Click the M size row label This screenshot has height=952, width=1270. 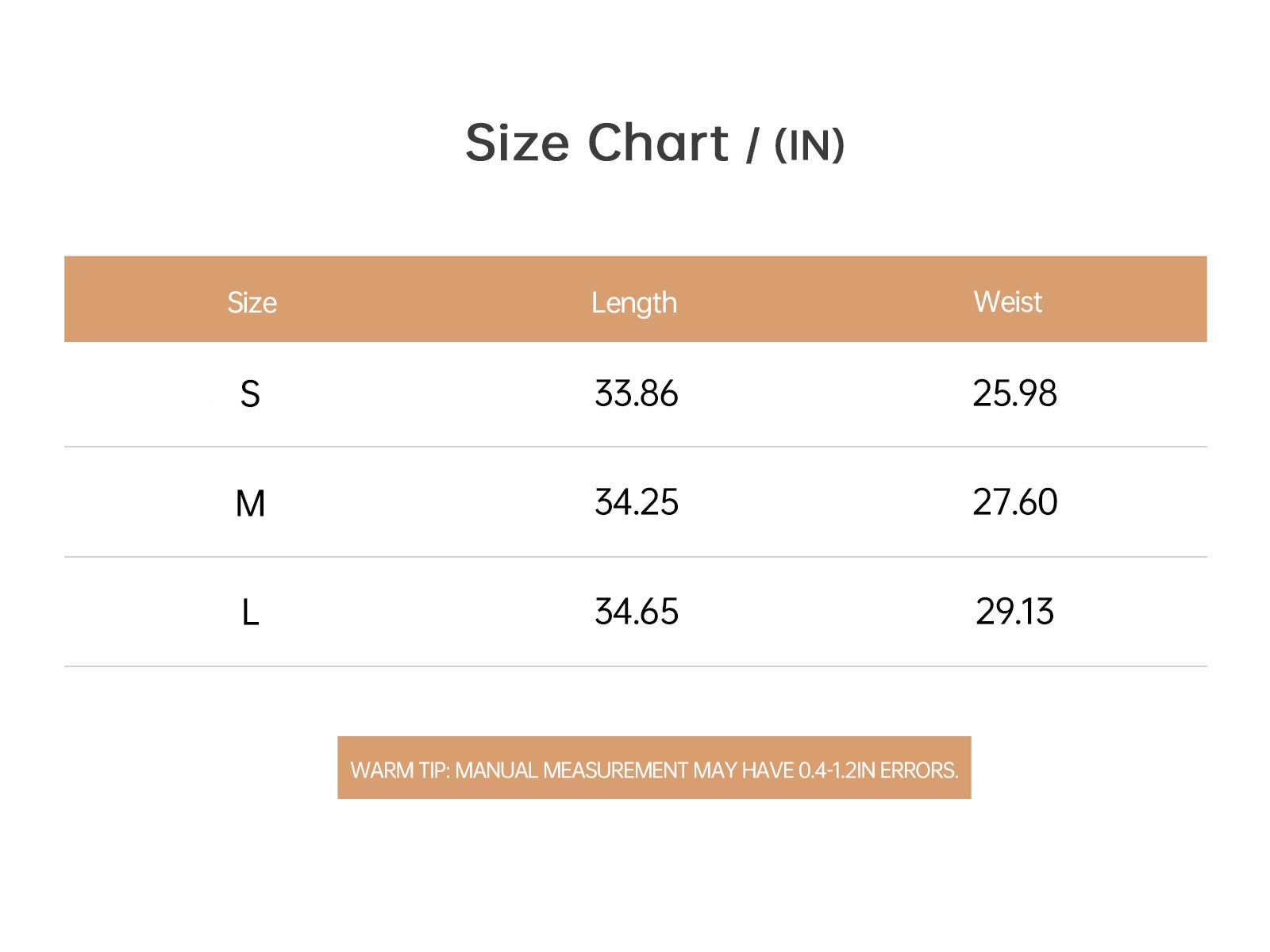(x=250, y=503)
